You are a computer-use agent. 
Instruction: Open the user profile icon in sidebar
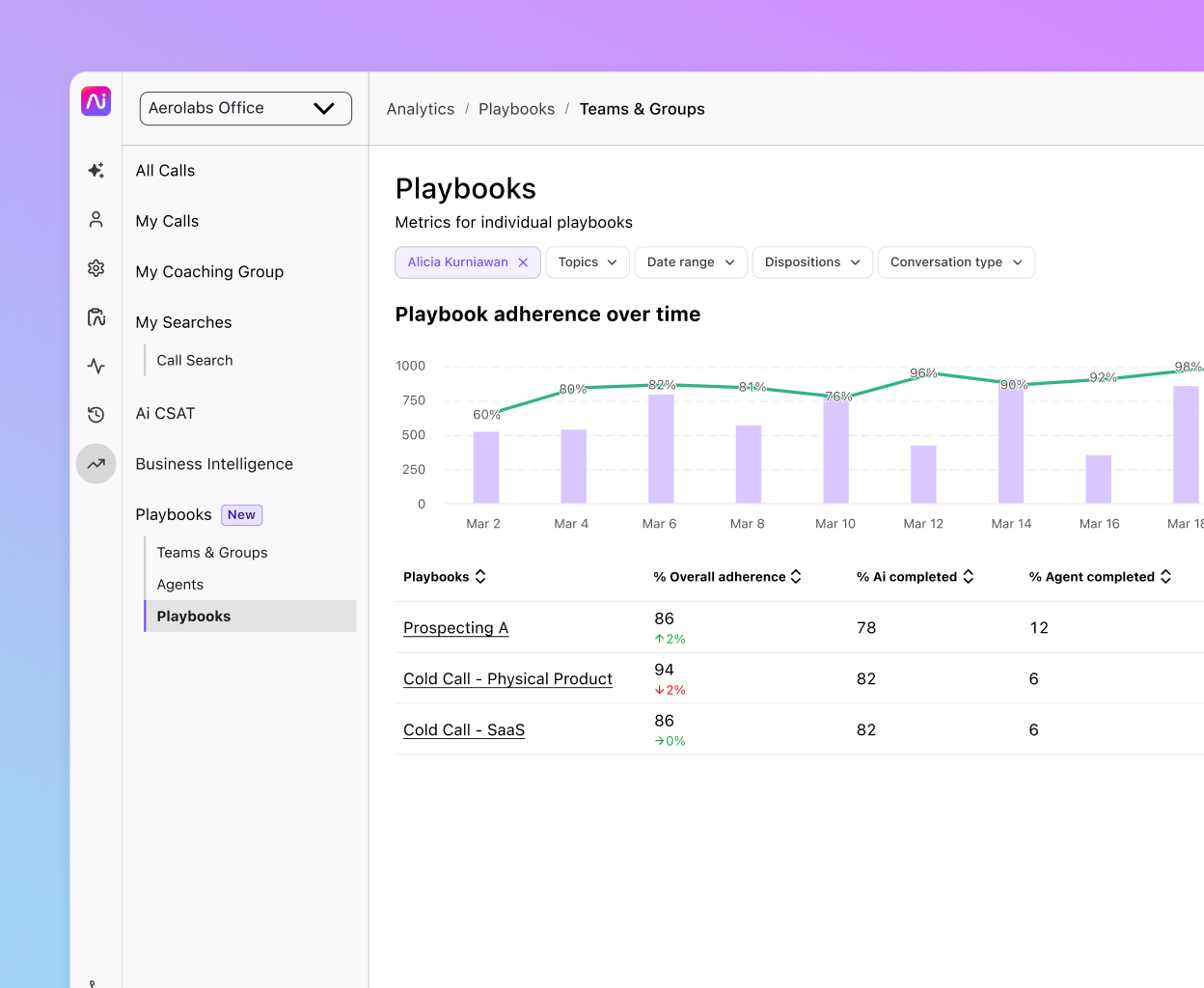pyautogui.click(x=96, y=219)
